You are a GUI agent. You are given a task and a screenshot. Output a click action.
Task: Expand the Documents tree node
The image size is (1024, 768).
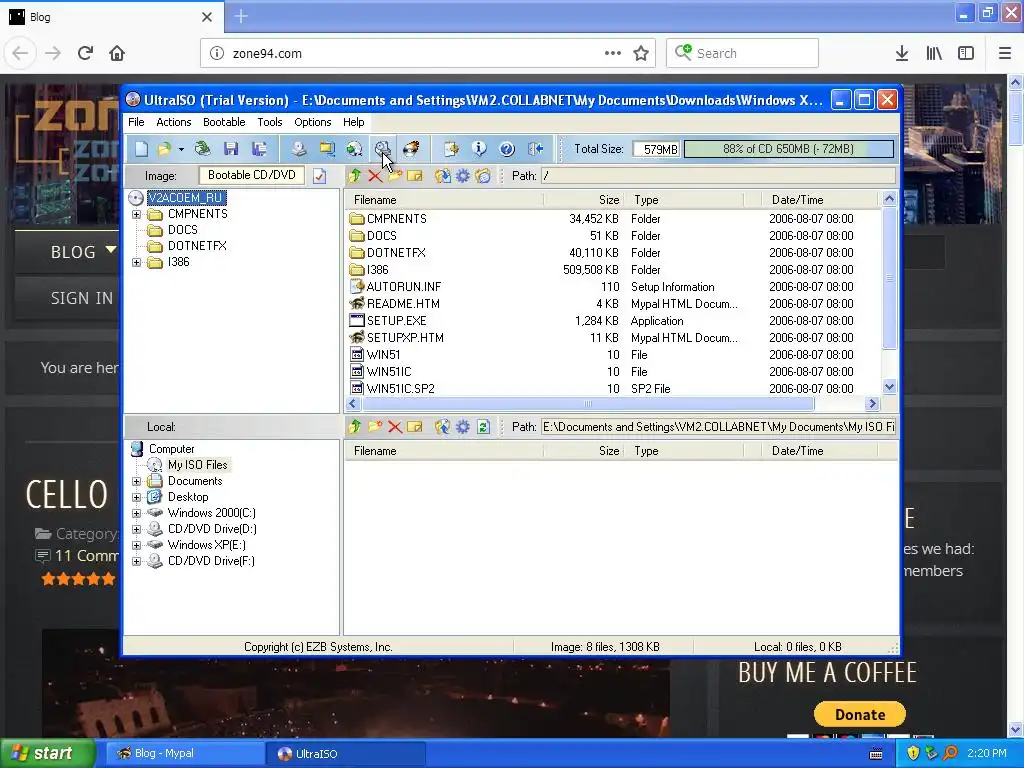[x=136, y=481]
